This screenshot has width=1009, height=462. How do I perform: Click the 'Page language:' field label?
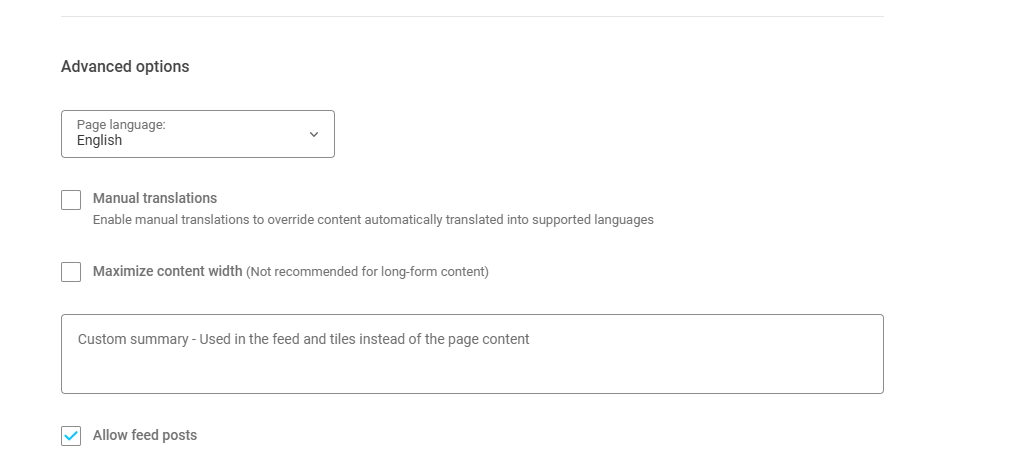point(121,125)
